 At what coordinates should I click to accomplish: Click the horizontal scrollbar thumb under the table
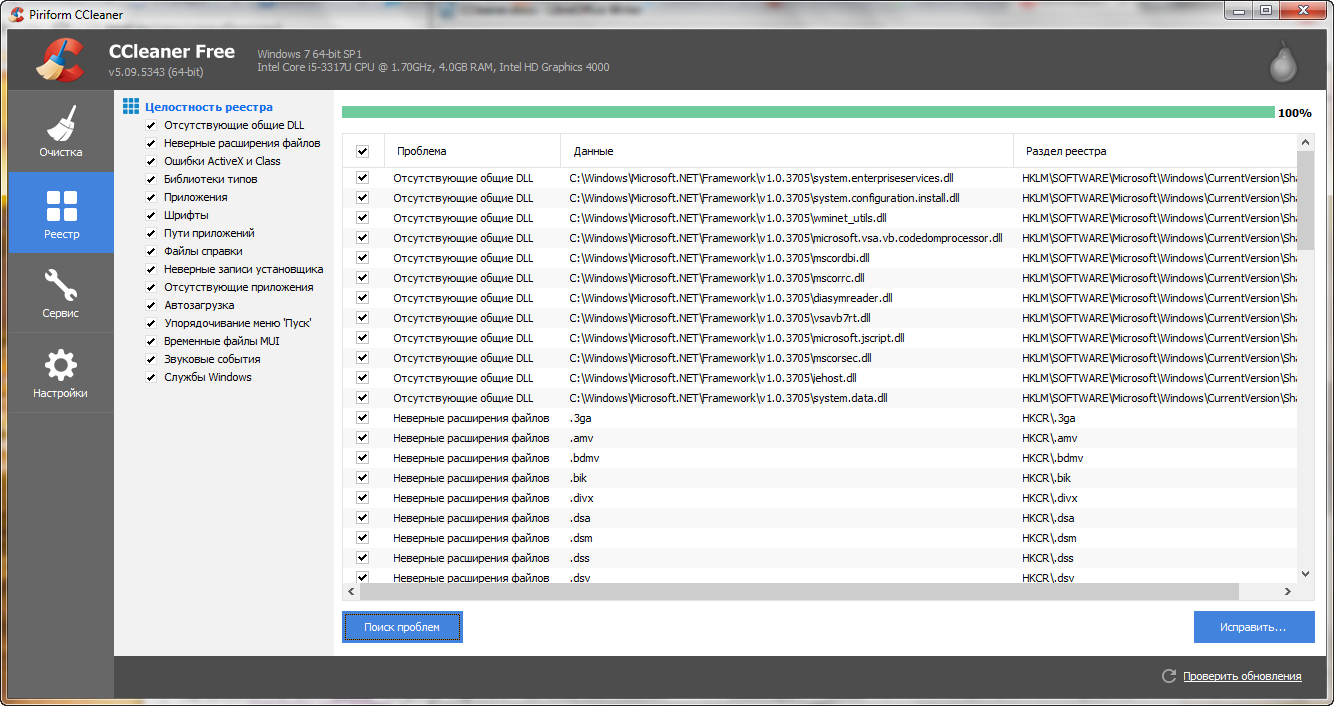(x=798, y=591)
